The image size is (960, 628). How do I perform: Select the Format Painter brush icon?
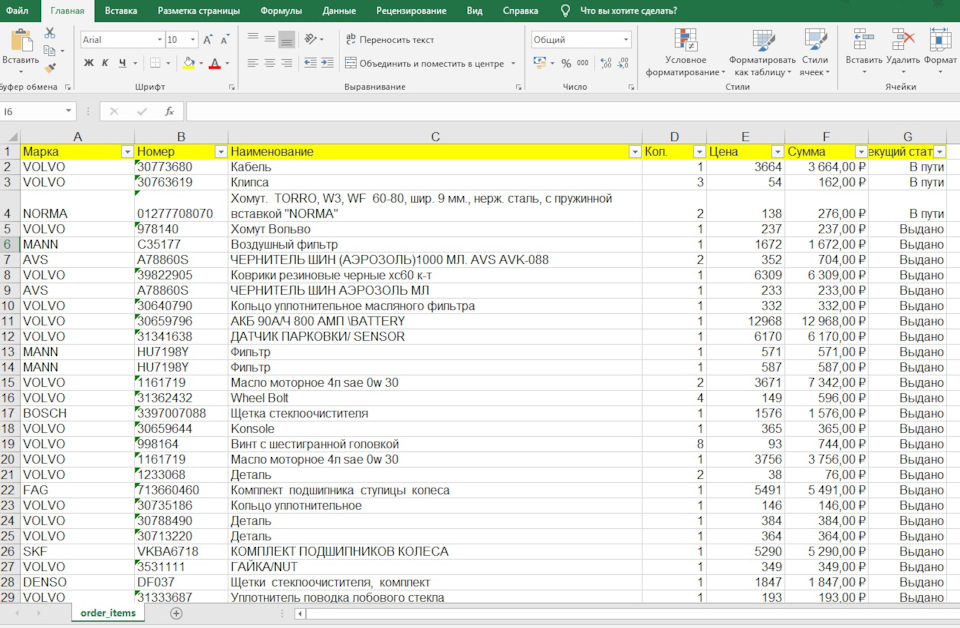50,69
